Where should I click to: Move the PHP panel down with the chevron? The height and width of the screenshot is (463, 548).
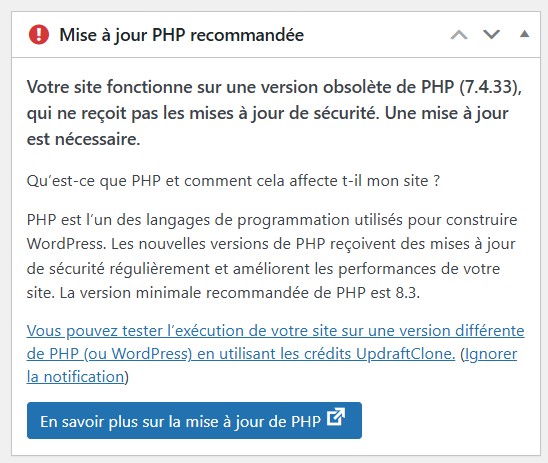click(491, 35)
